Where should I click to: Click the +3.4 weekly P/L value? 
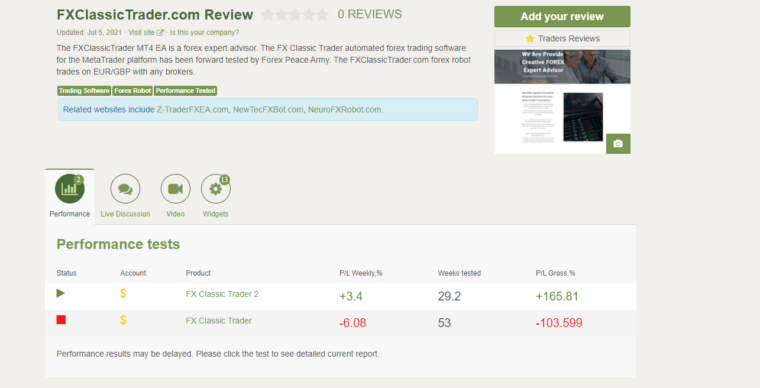coord(351,296)
